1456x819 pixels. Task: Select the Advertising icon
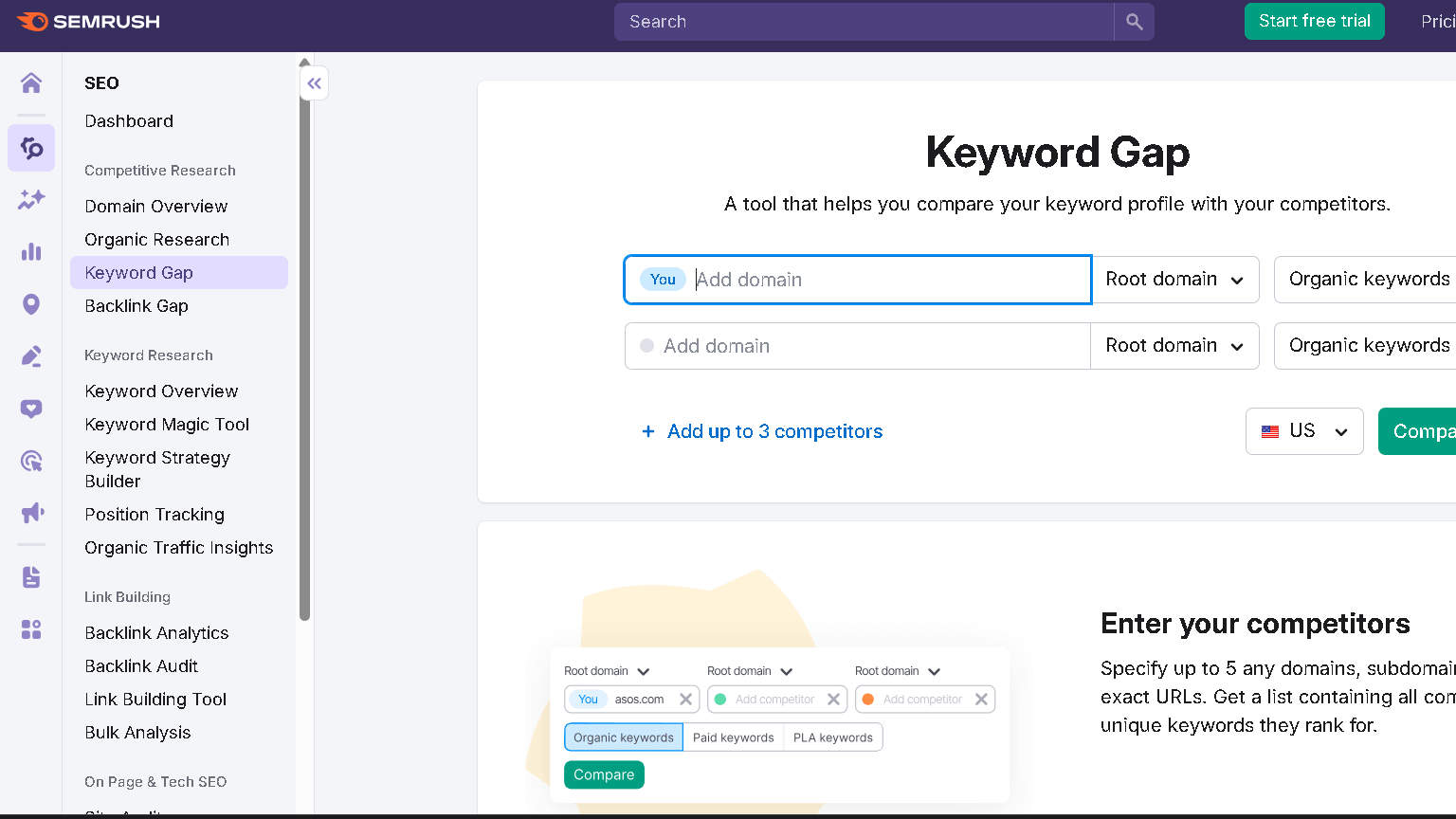[x=30, y=512]
